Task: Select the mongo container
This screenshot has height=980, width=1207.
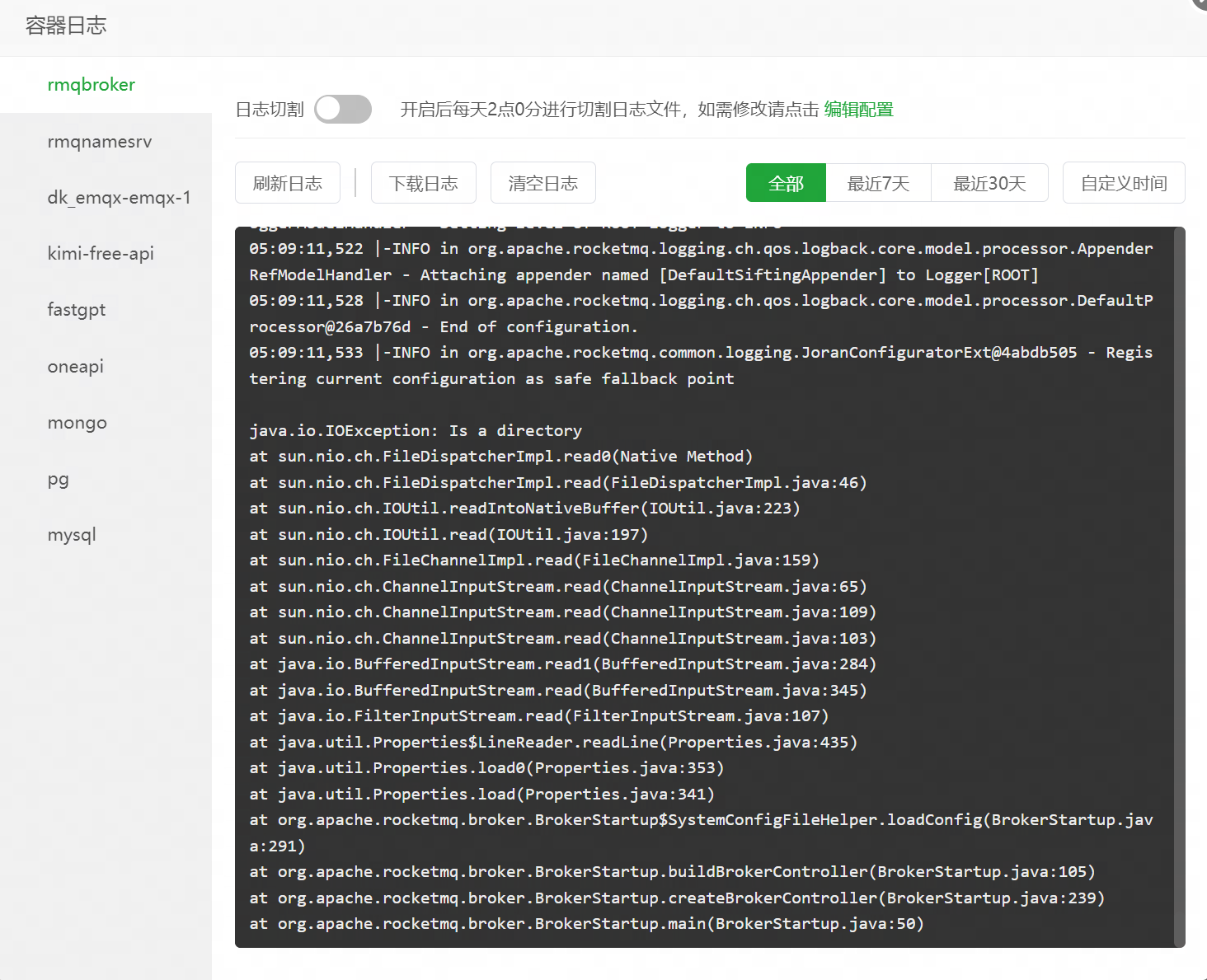Action: (x=106, y=423)
